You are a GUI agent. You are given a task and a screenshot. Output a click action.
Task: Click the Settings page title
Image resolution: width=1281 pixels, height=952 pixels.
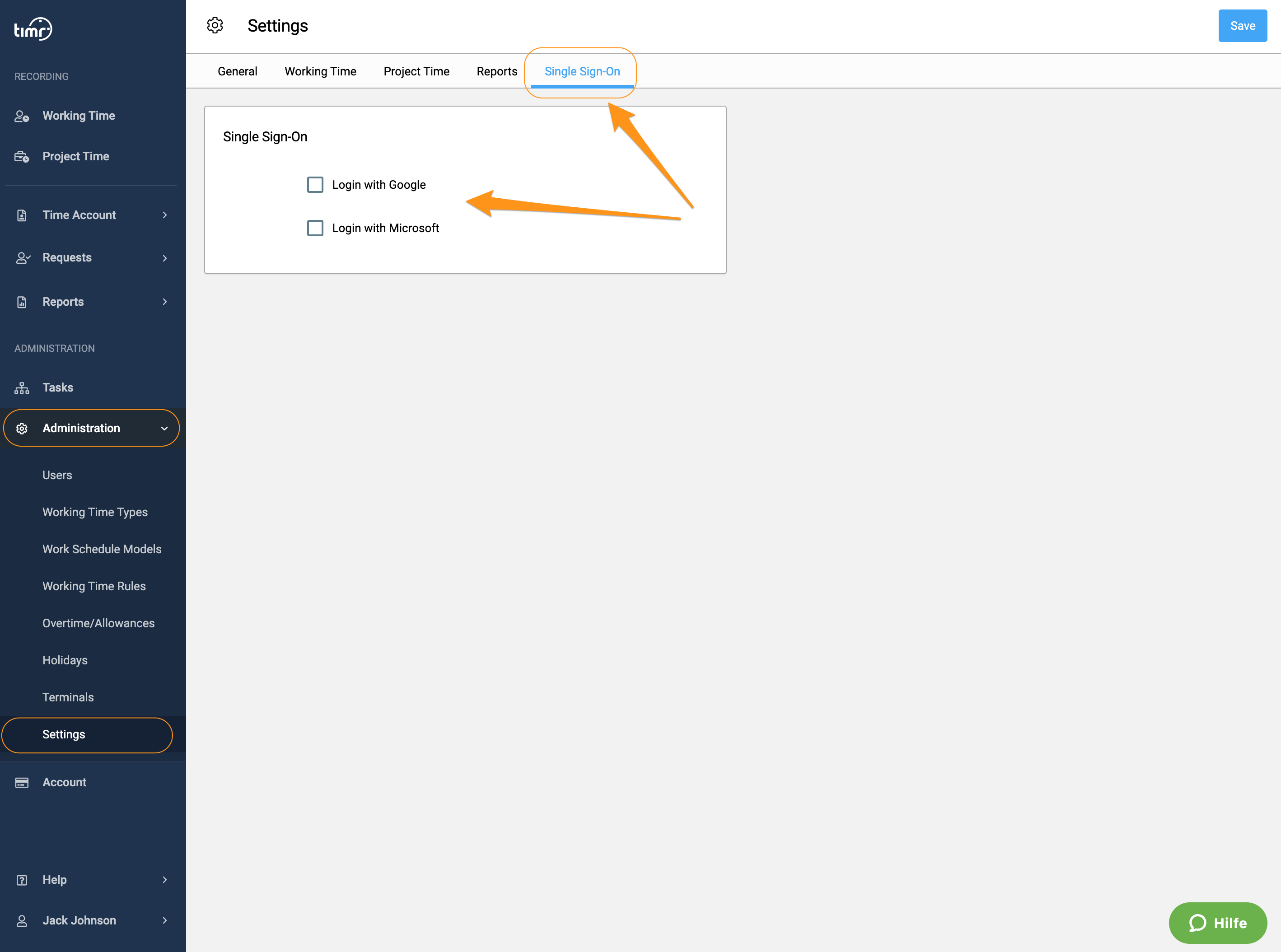[x=278, y=26]
